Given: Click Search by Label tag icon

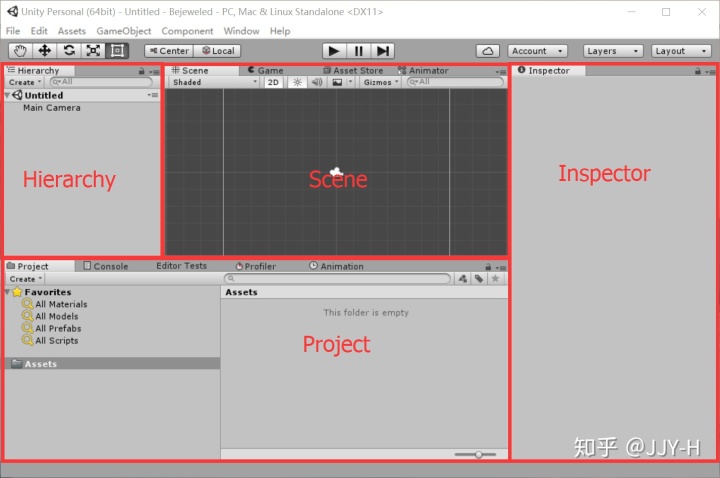Looking at the screenshot, I should 479,279.
